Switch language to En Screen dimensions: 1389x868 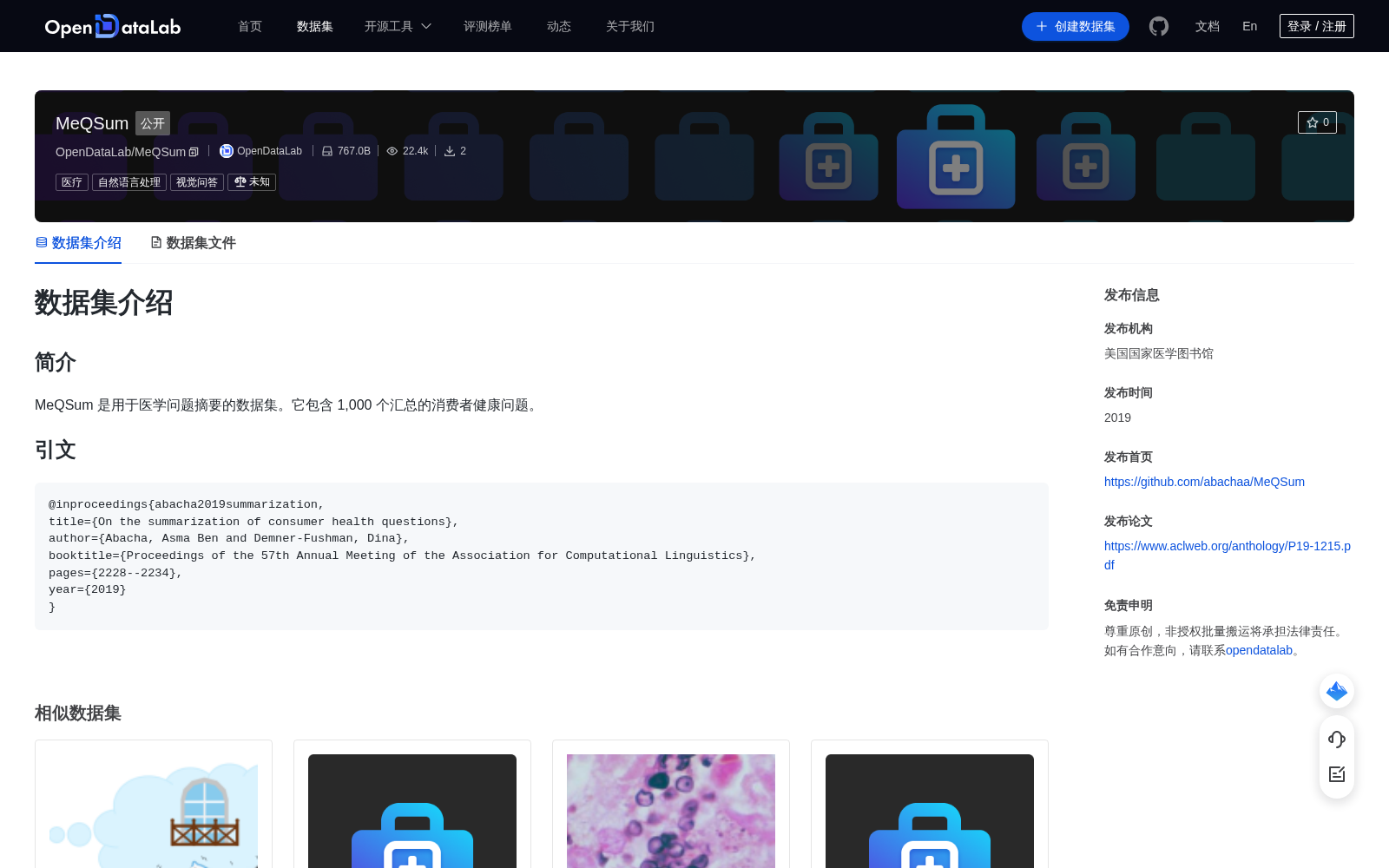point(1250,26)
